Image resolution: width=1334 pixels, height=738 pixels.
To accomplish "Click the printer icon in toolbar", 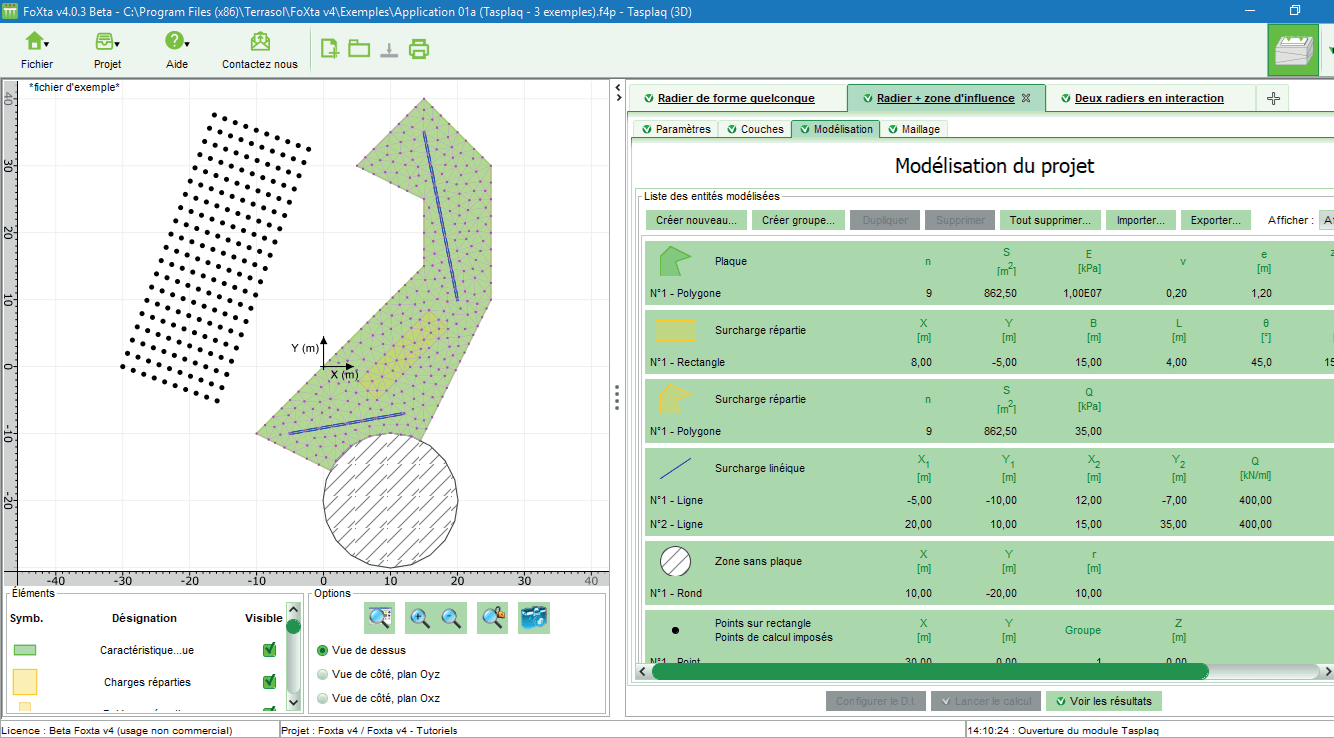I will click(x=419, y=48).
